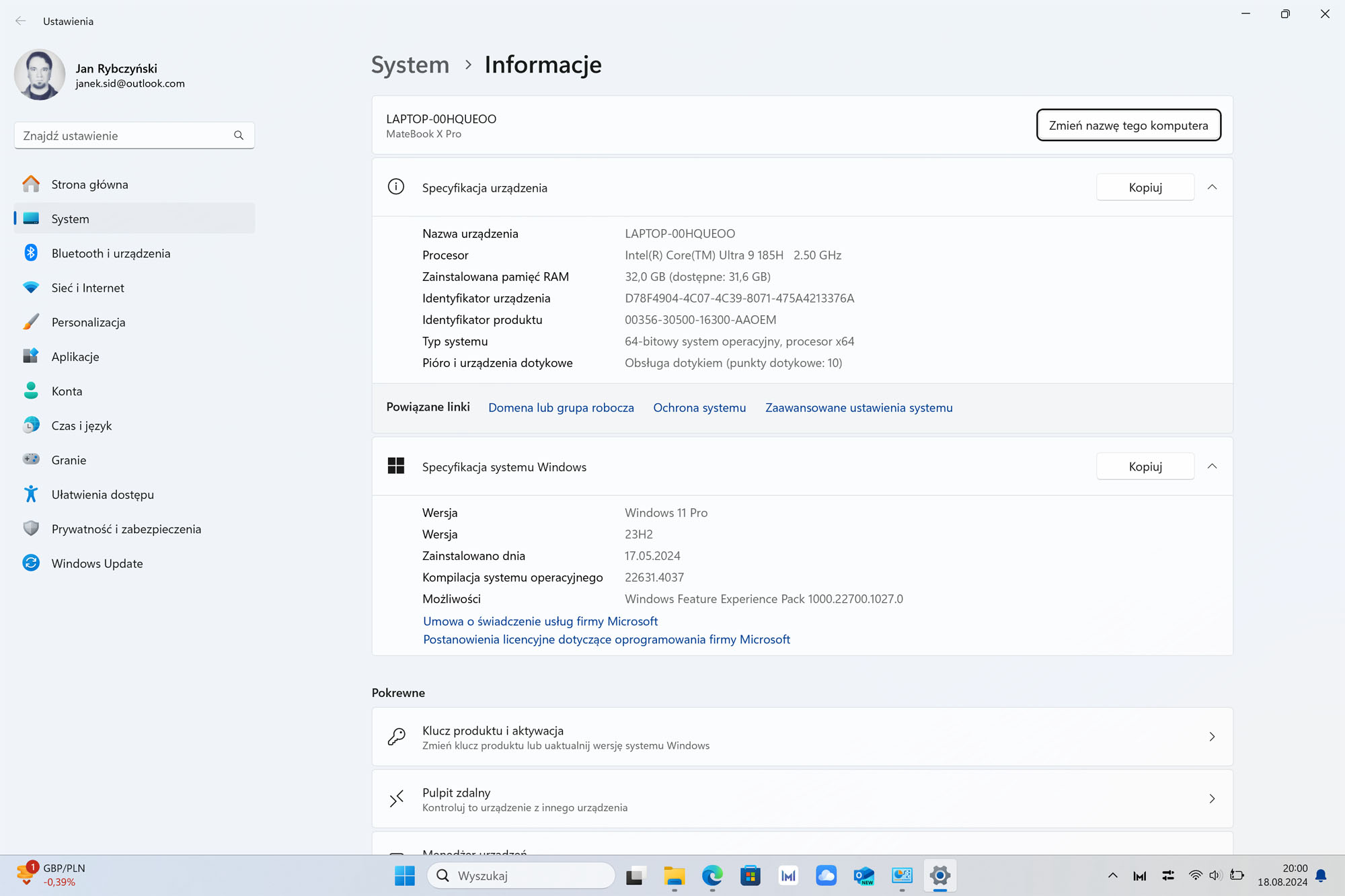Image resolution: width=1345 pixels, height=896 pixels.
Task: Click Settings gear on taskbar
Action: pyautogui.click(x=940, y=875)
